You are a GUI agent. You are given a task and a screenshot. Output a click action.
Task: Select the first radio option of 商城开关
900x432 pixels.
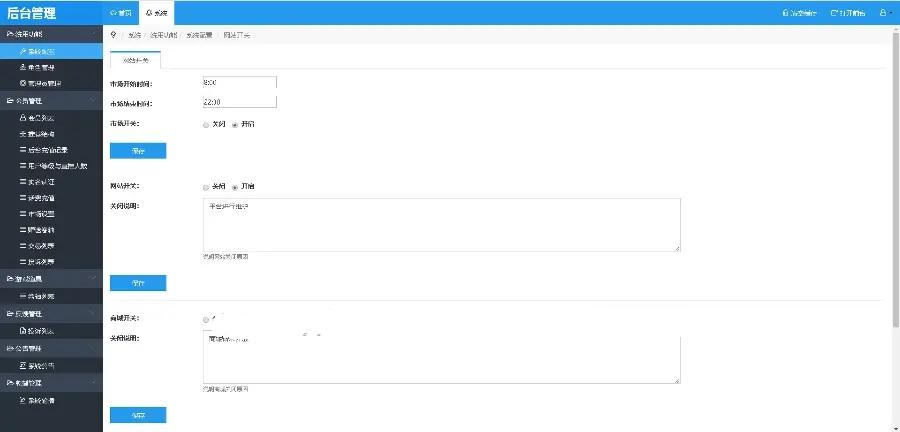click(x=206, y=319)
